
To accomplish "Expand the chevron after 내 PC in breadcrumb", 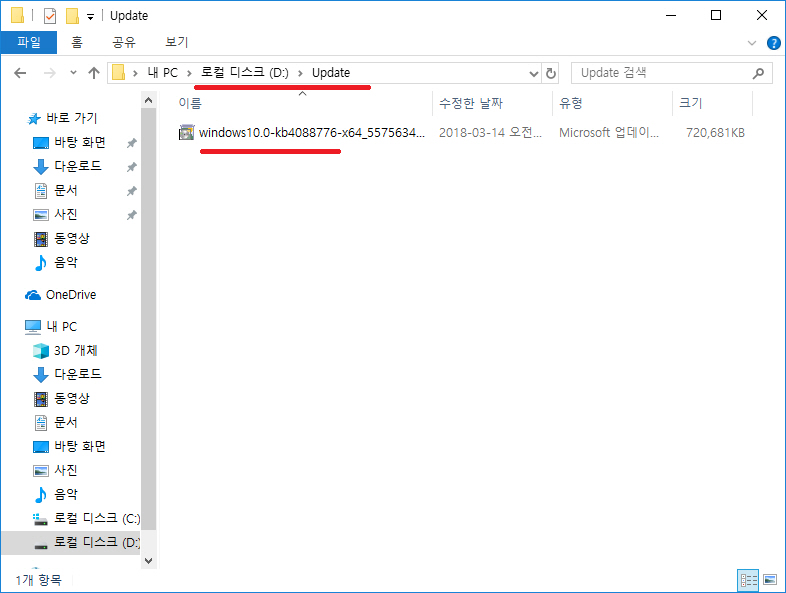I will click(189, 73).
